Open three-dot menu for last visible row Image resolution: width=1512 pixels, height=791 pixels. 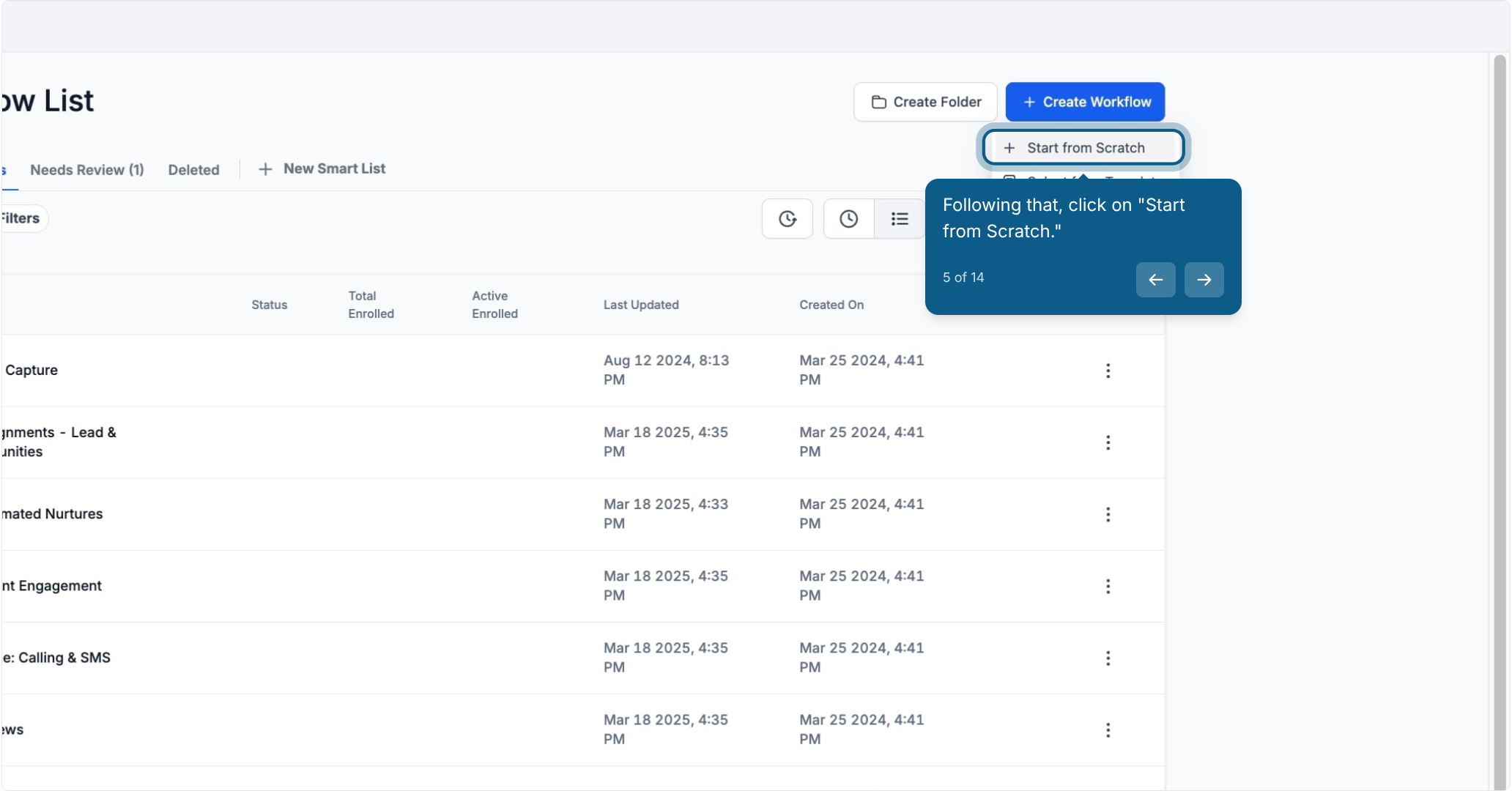click(1108, 729)
